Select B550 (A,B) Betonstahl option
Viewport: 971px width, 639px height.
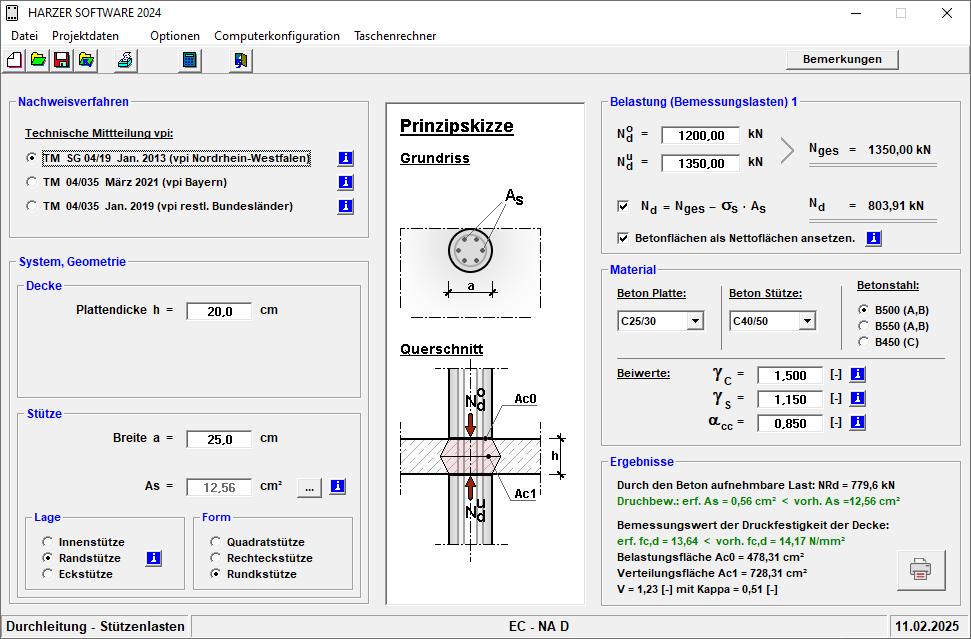click(865, 326)
